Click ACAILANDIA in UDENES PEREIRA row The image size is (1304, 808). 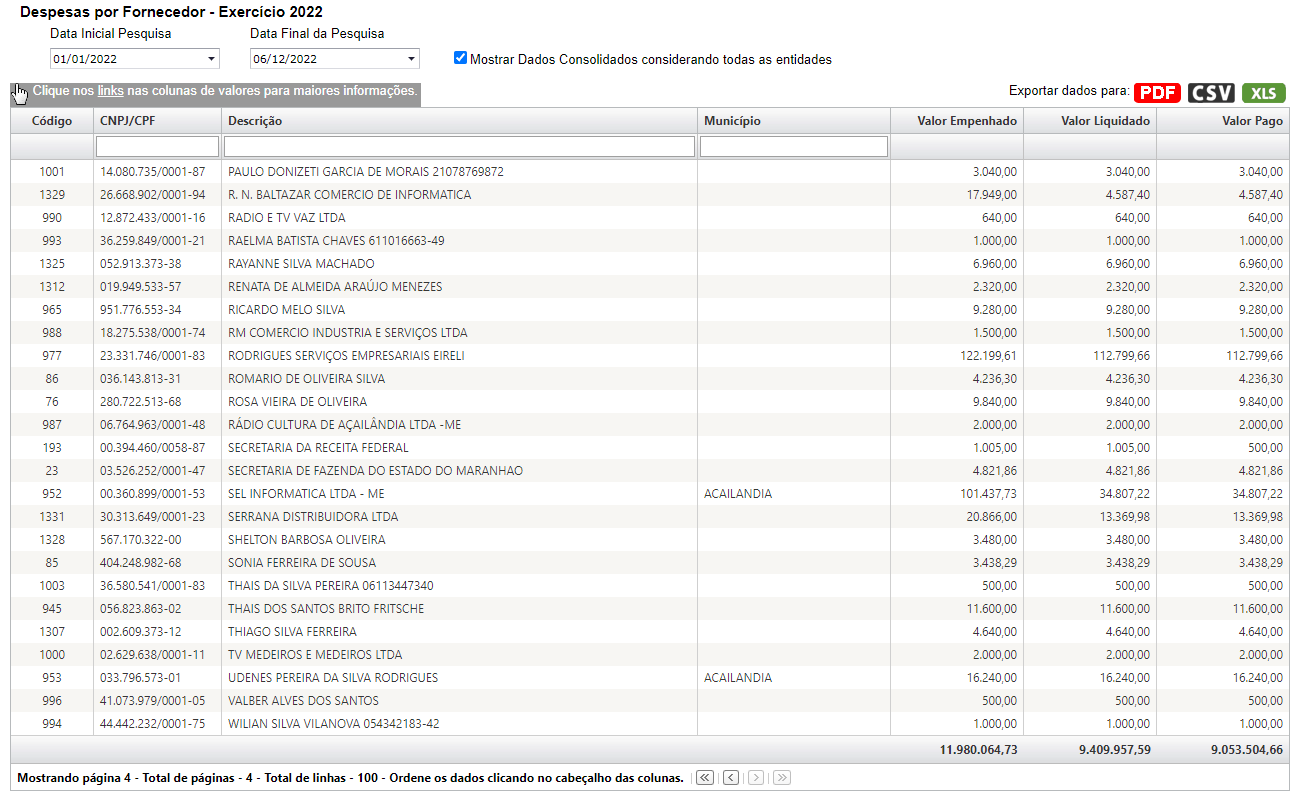click(x=738, y=678)
